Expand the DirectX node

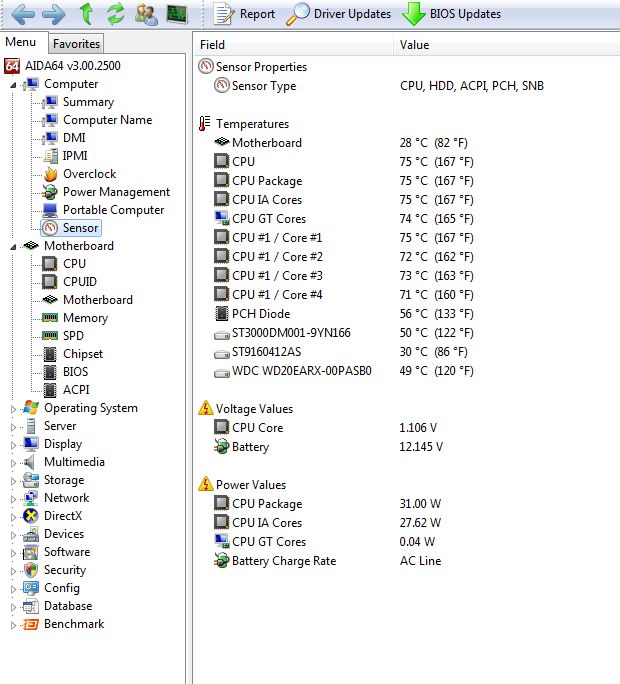[x=13, y=517]
